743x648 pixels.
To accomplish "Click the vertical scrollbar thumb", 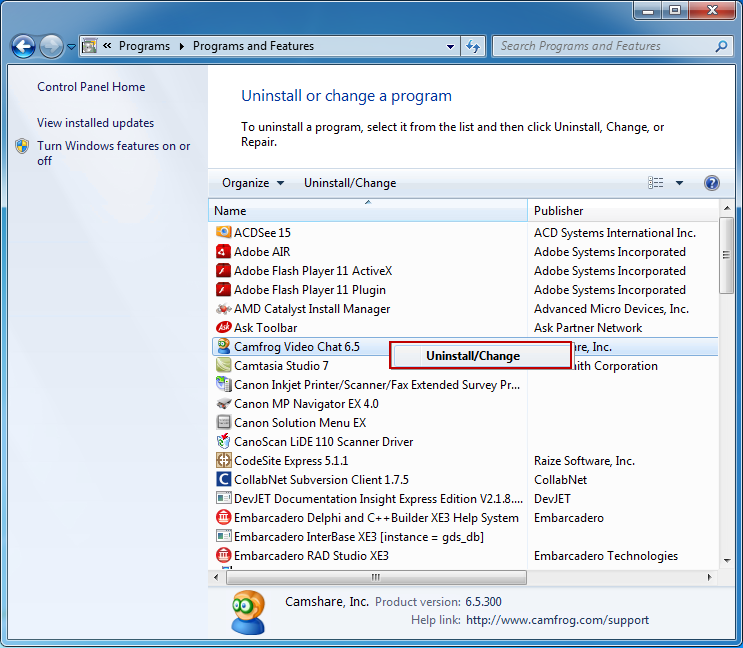I will tap(726, 255).
